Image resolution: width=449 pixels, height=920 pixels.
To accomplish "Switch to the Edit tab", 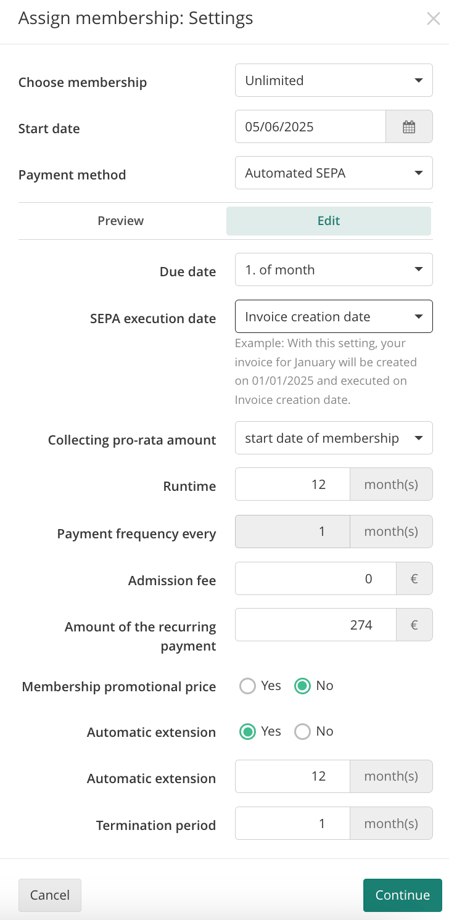I will pos(329,221).
